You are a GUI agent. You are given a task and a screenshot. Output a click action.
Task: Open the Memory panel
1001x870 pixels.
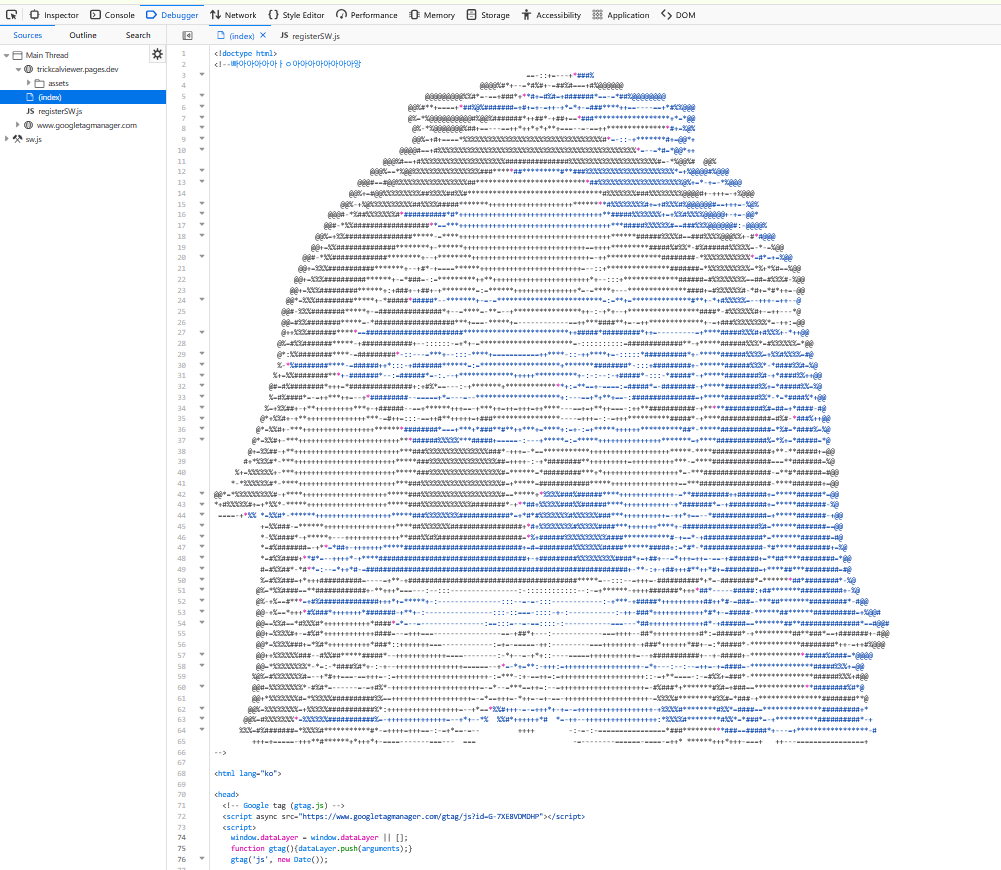pyautogui.click(x=432, y=15)
